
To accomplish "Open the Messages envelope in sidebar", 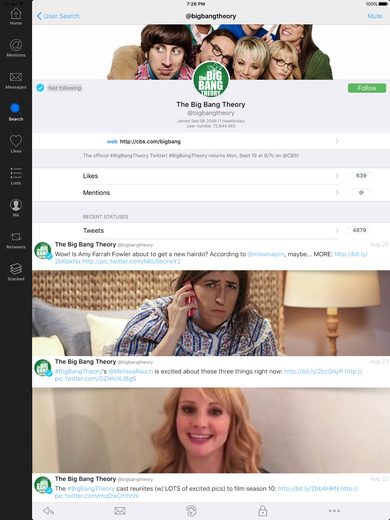I will coord(16,80).
